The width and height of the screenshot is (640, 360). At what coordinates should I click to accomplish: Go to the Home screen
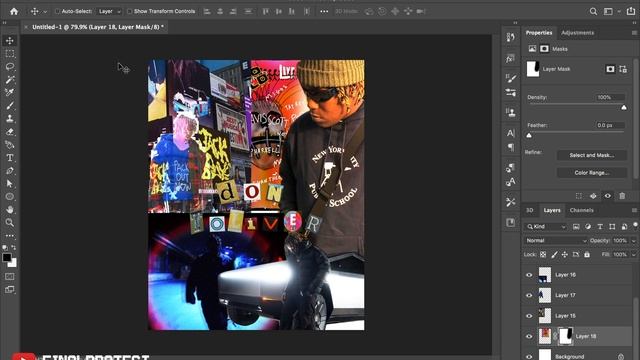coord(14,11)
